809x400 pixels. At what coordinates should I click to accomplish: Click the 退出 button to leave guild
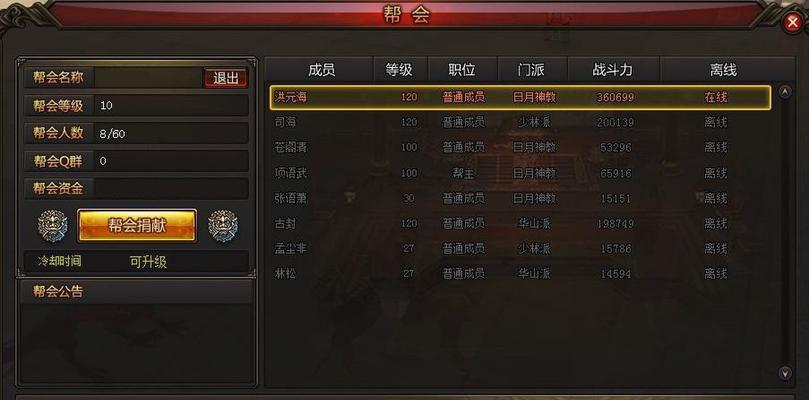(225, 78)
